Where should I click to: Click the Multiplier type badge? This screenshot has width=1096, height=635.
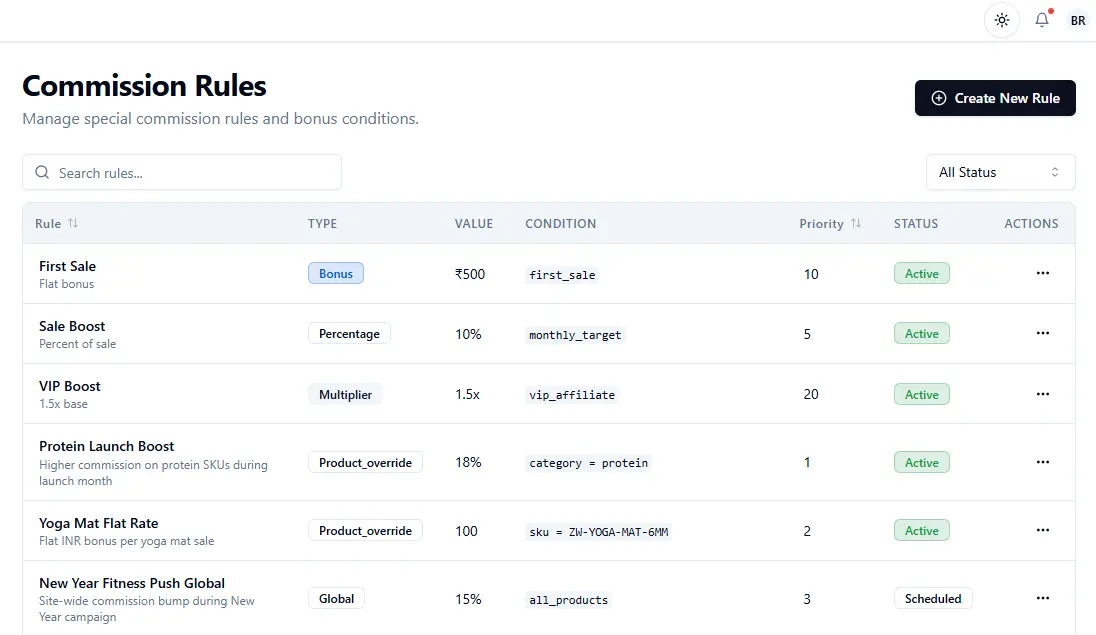[x=345, y=394]
